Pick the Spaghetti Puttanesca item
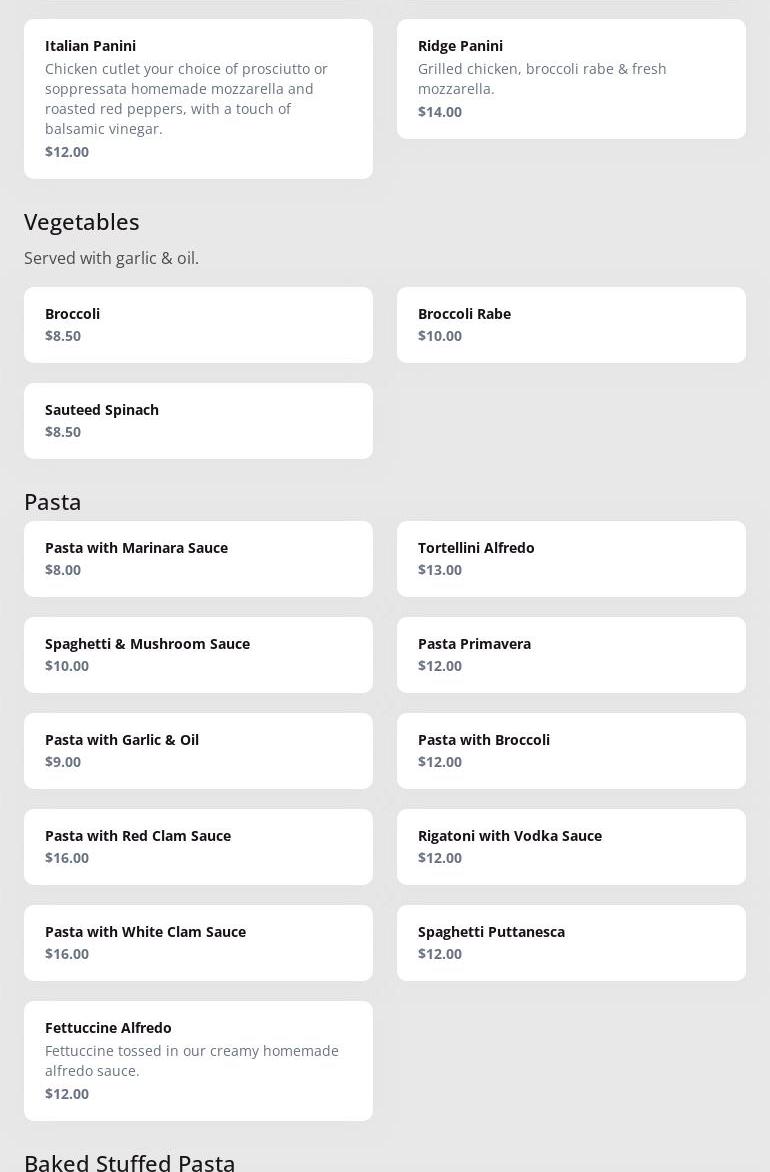The height and width of the screenshot is (1172, 770). pos(571,942)
